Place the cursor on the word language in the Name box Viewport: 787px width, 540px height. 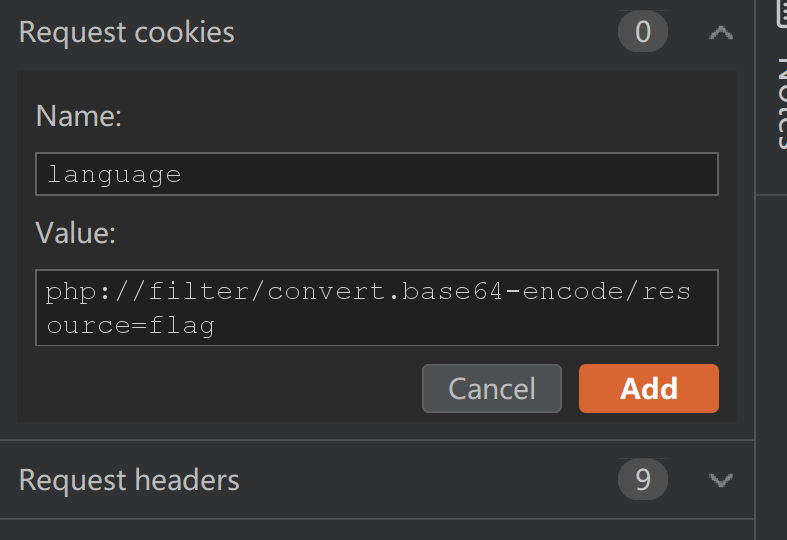point(114,175)
